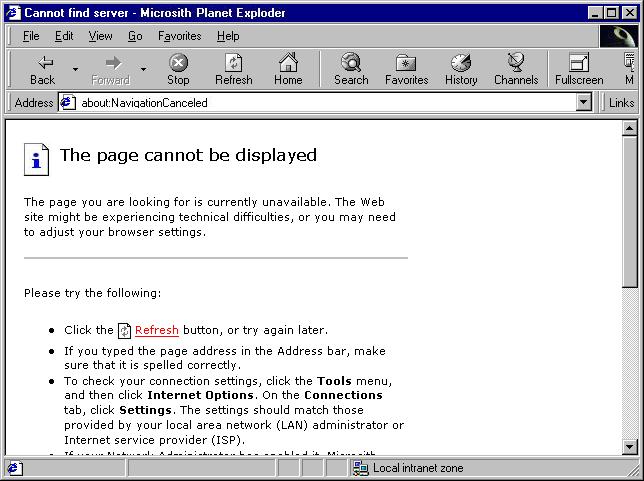Click the scrollbar up arrow

tap(630, 129)
